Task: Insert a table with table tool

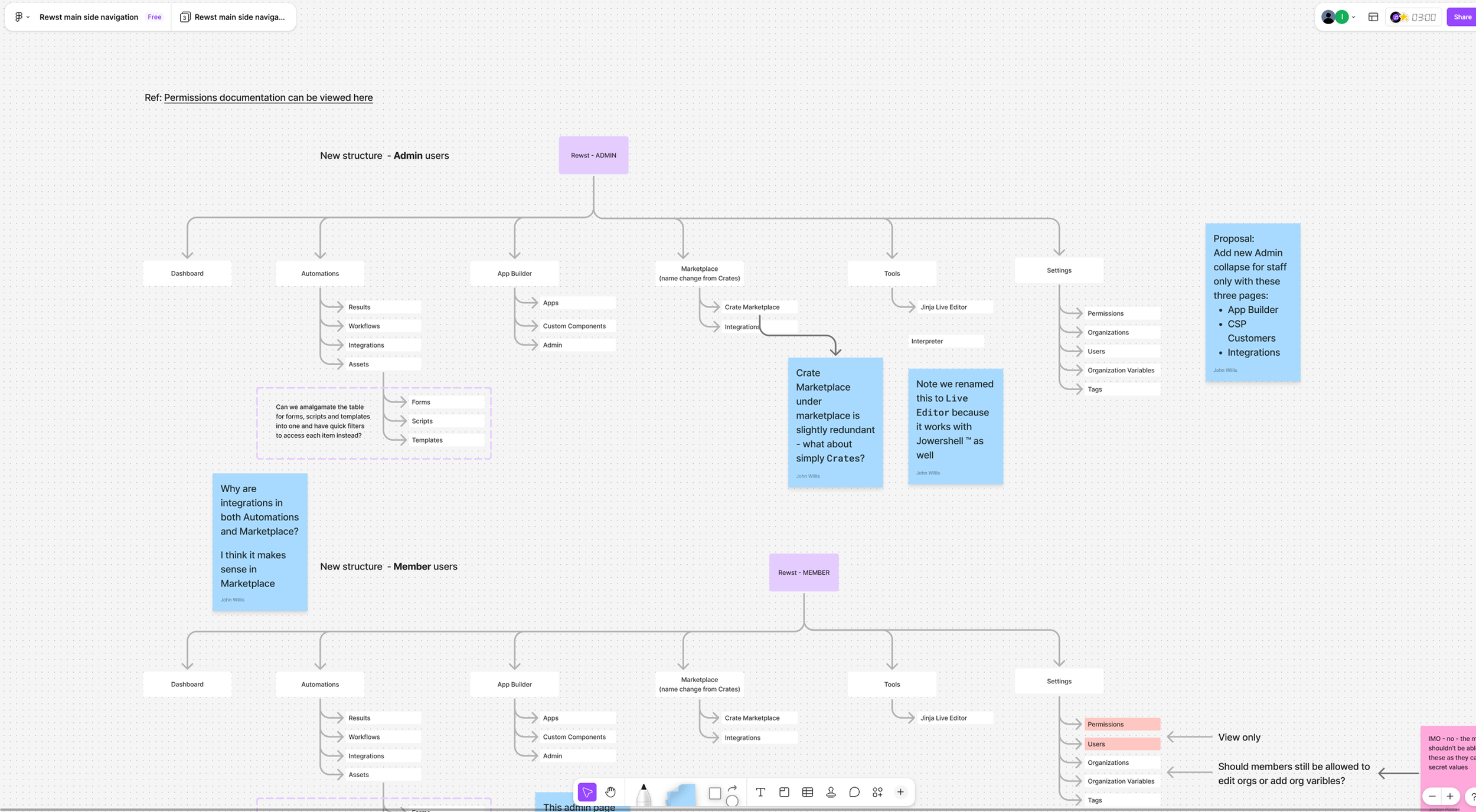Action: pyautogui.click(x=808, y=792)
